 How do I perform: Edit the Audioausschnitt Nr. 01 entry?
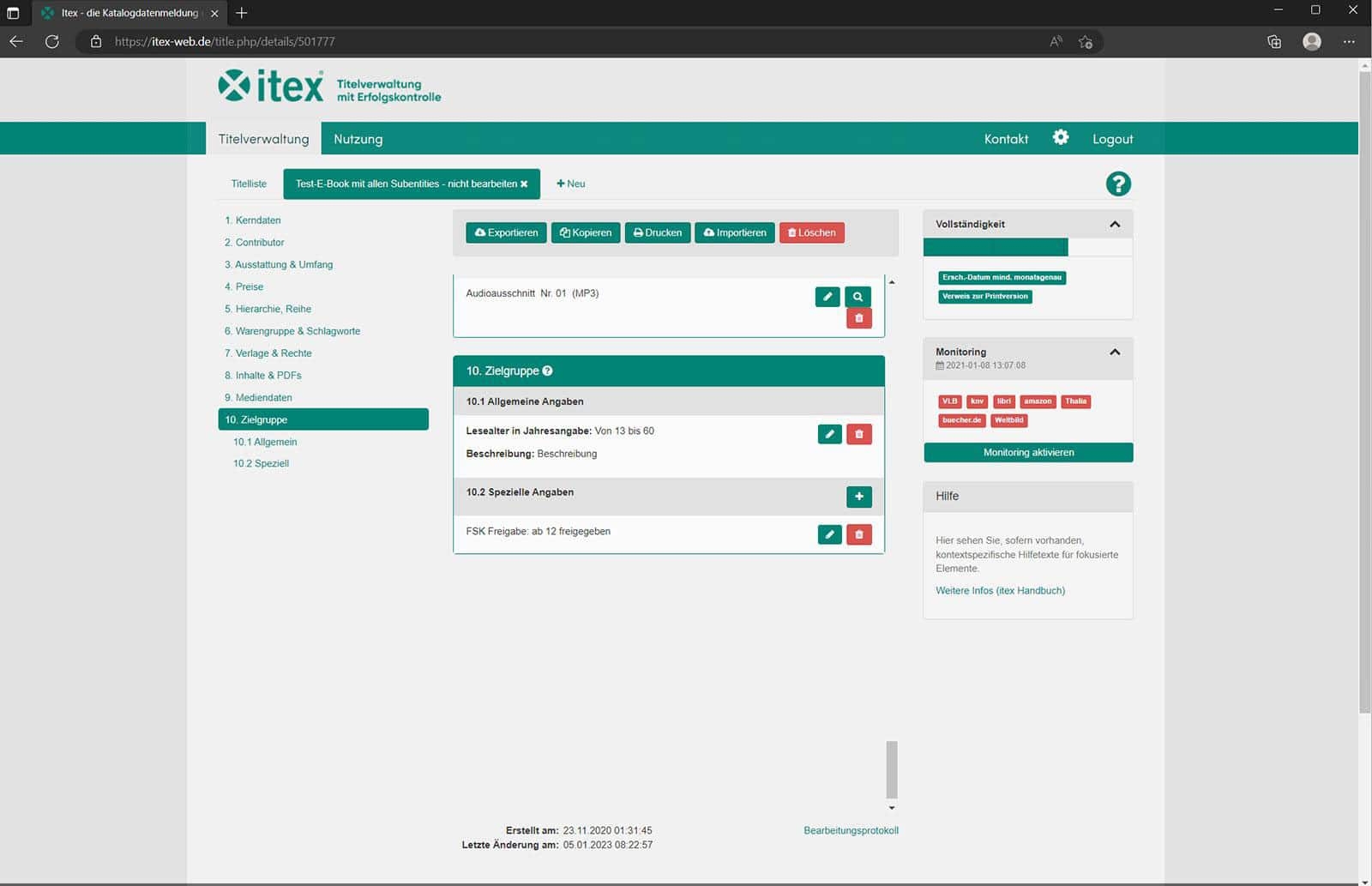click(x=827, y=296)
